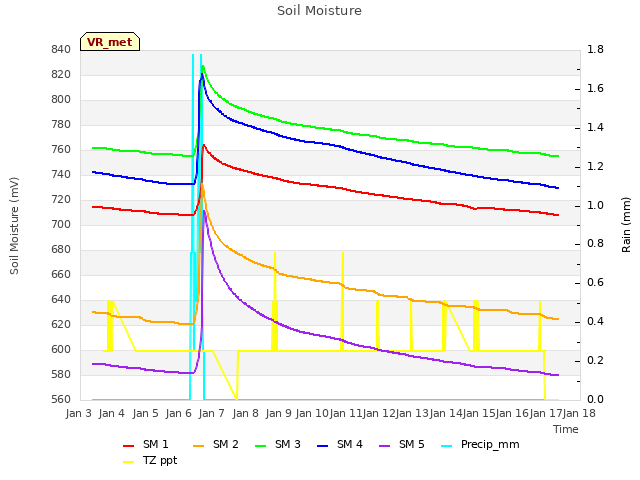Click the green SM 3 peak point
Screen dimensions: 640x480
pyautogui.click(x=203, y=66)
